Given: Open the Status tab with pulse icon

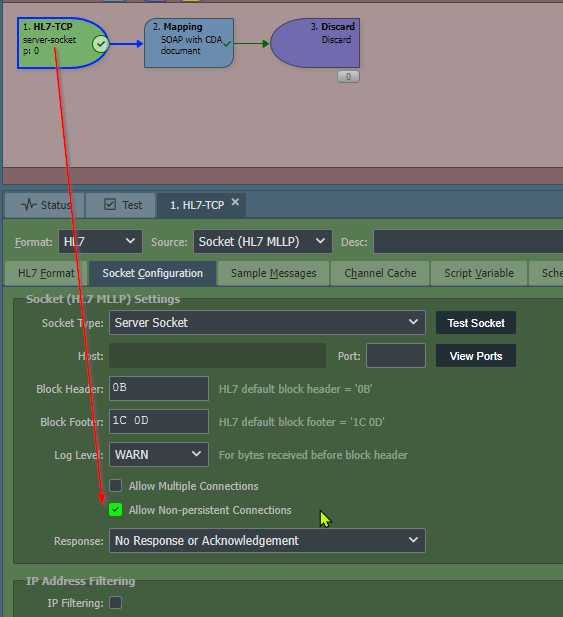Looking at the screenshot, I should tap(44, 205).
